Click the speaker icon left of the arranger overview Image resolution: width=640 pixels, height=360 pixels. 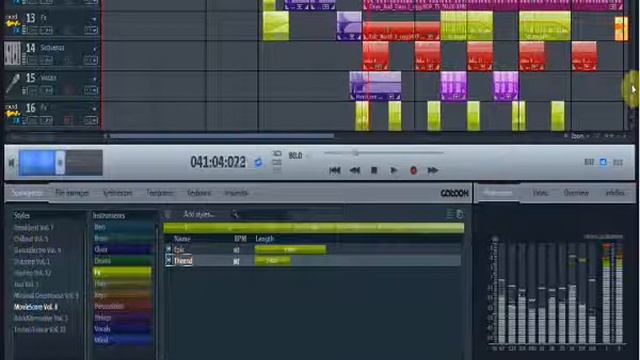(x=11, y=163)
